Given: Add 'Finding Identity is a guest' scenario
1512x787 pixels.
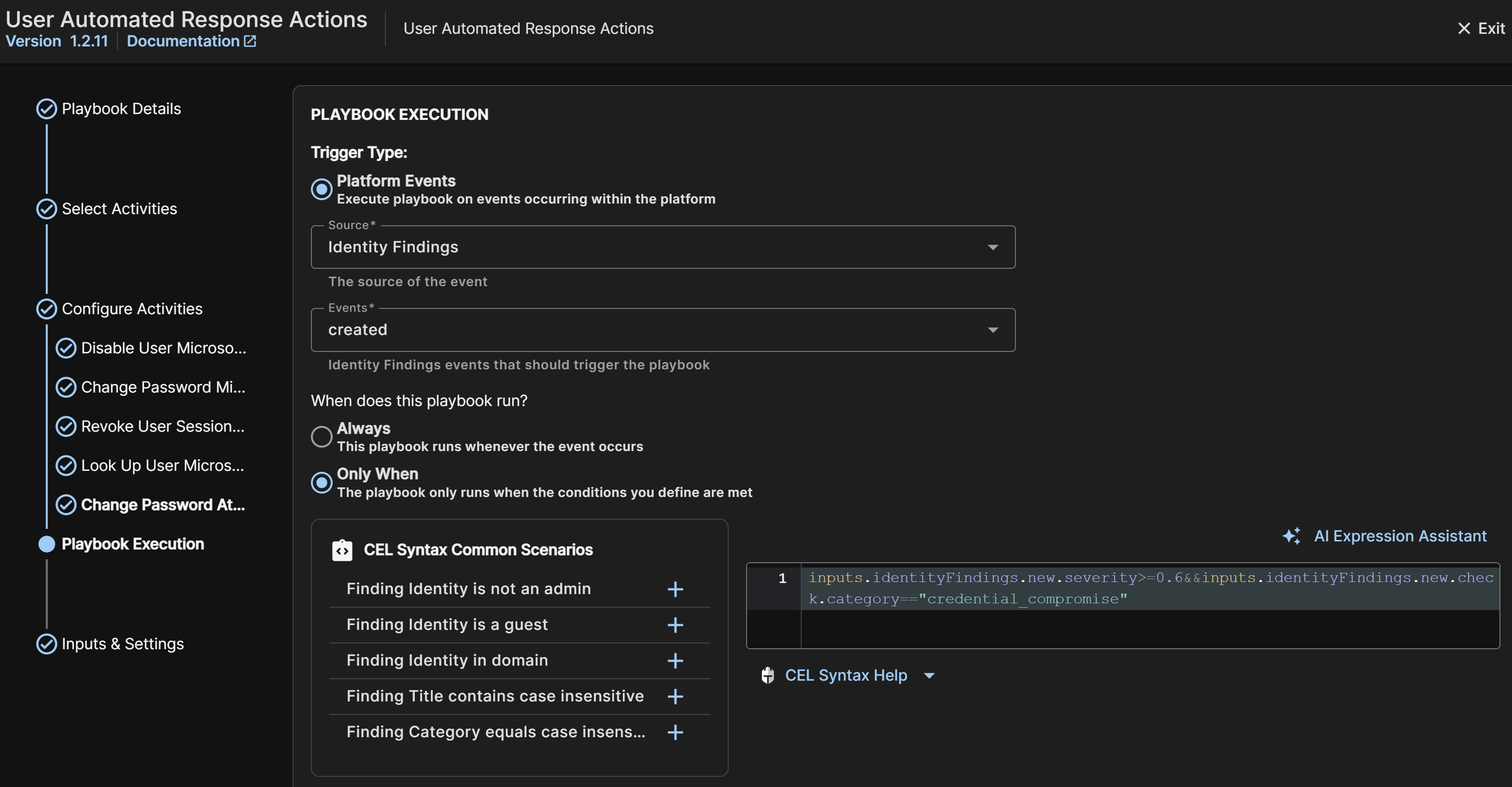Looking at the screenshot, I should point(675,625).
